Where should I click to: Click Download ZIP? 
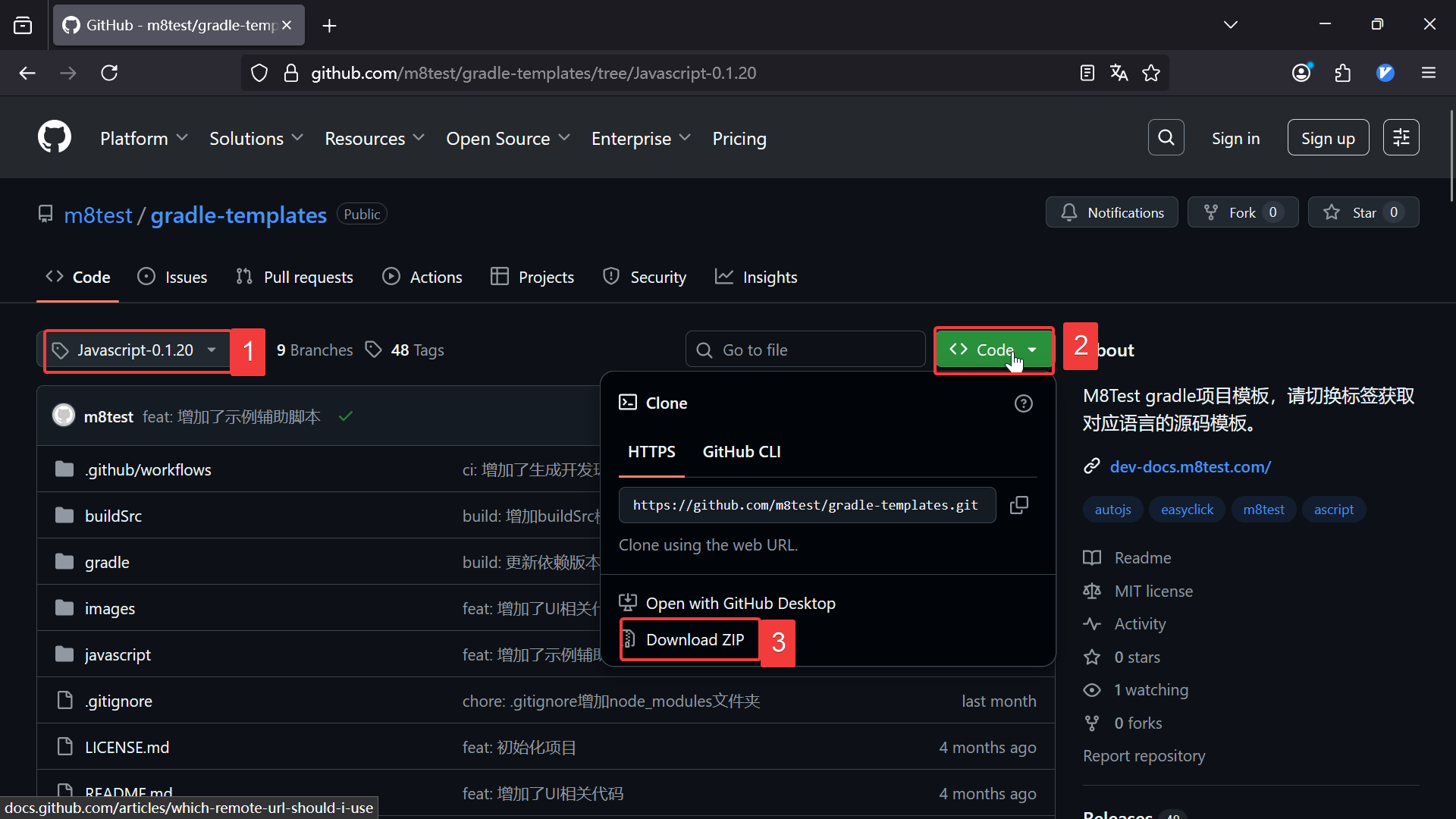click(x=694, y=640)
